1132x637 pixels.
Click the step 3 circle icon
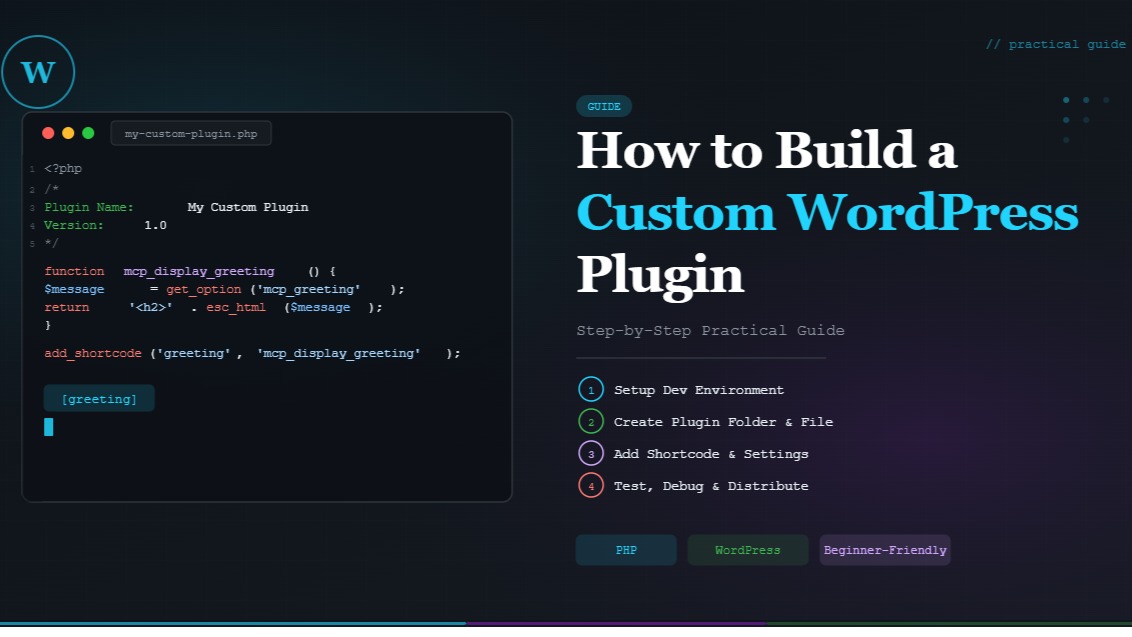[591, 454]
